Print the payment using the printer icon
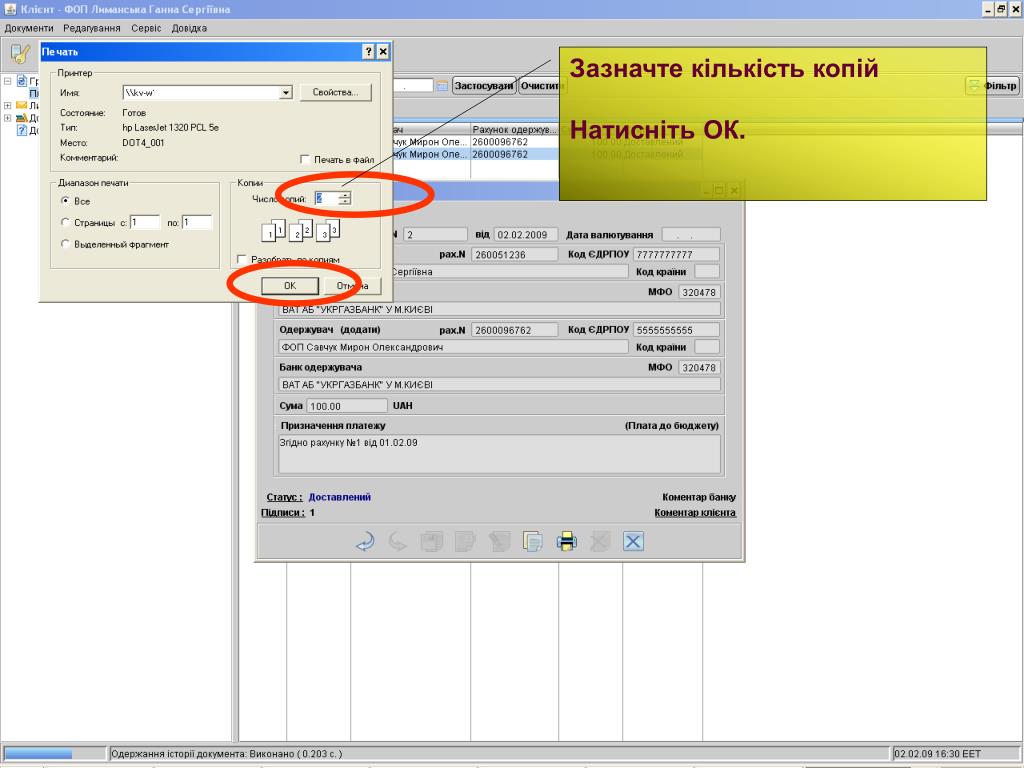The width and height of the screenshot is (1024, 768). tap(566, 541)
